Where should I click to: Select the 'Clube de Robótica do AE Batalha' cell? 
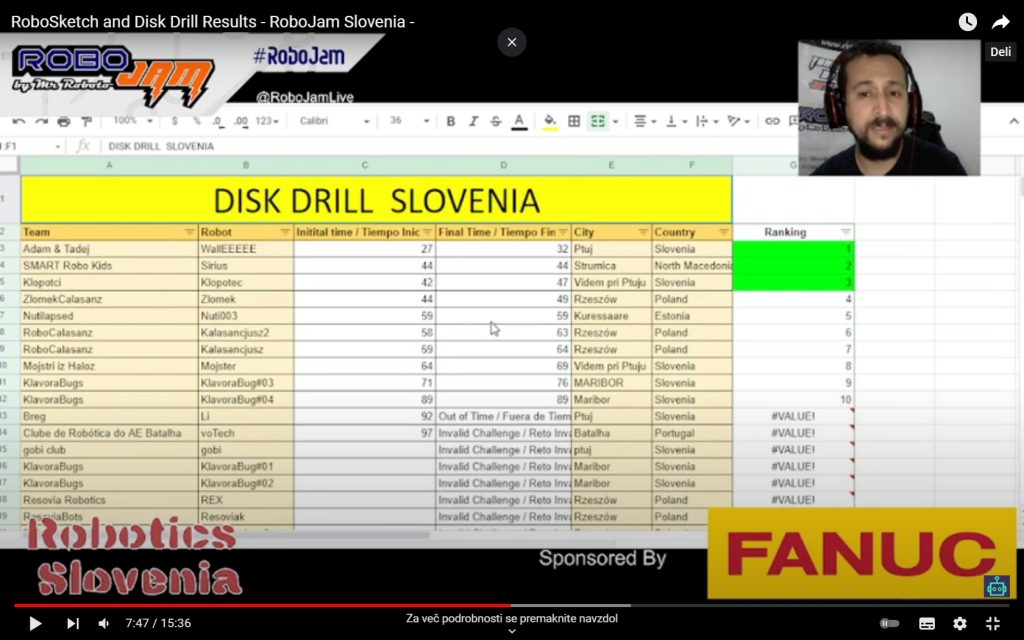coord(109,433)
